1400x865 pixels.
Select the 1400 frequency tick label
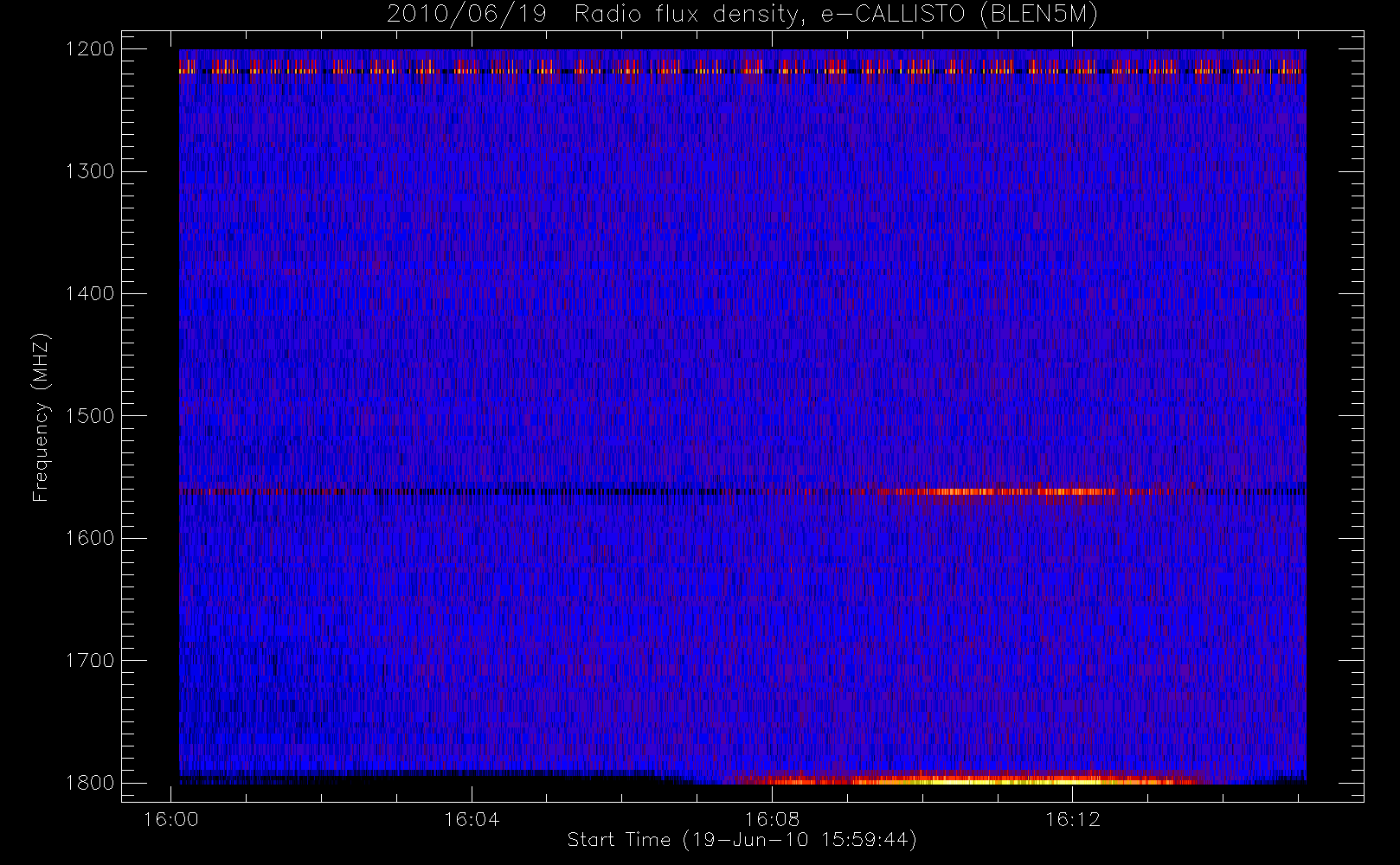90,294
